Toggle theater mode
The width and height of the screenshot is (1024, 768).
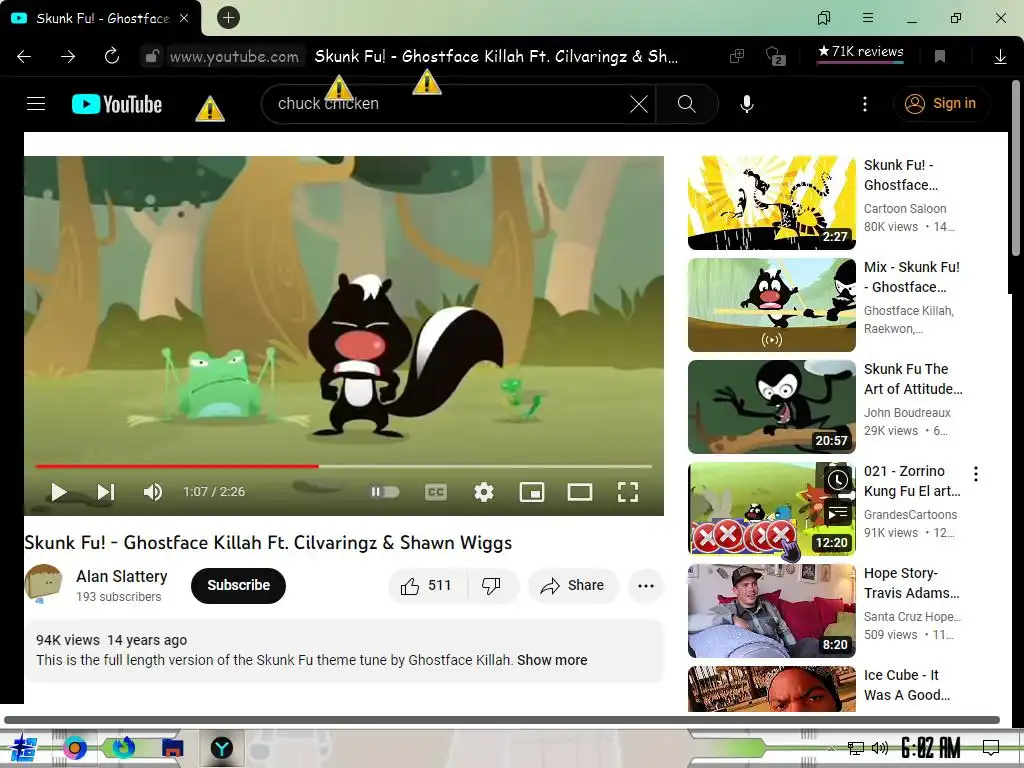click(x=579, y=492)
